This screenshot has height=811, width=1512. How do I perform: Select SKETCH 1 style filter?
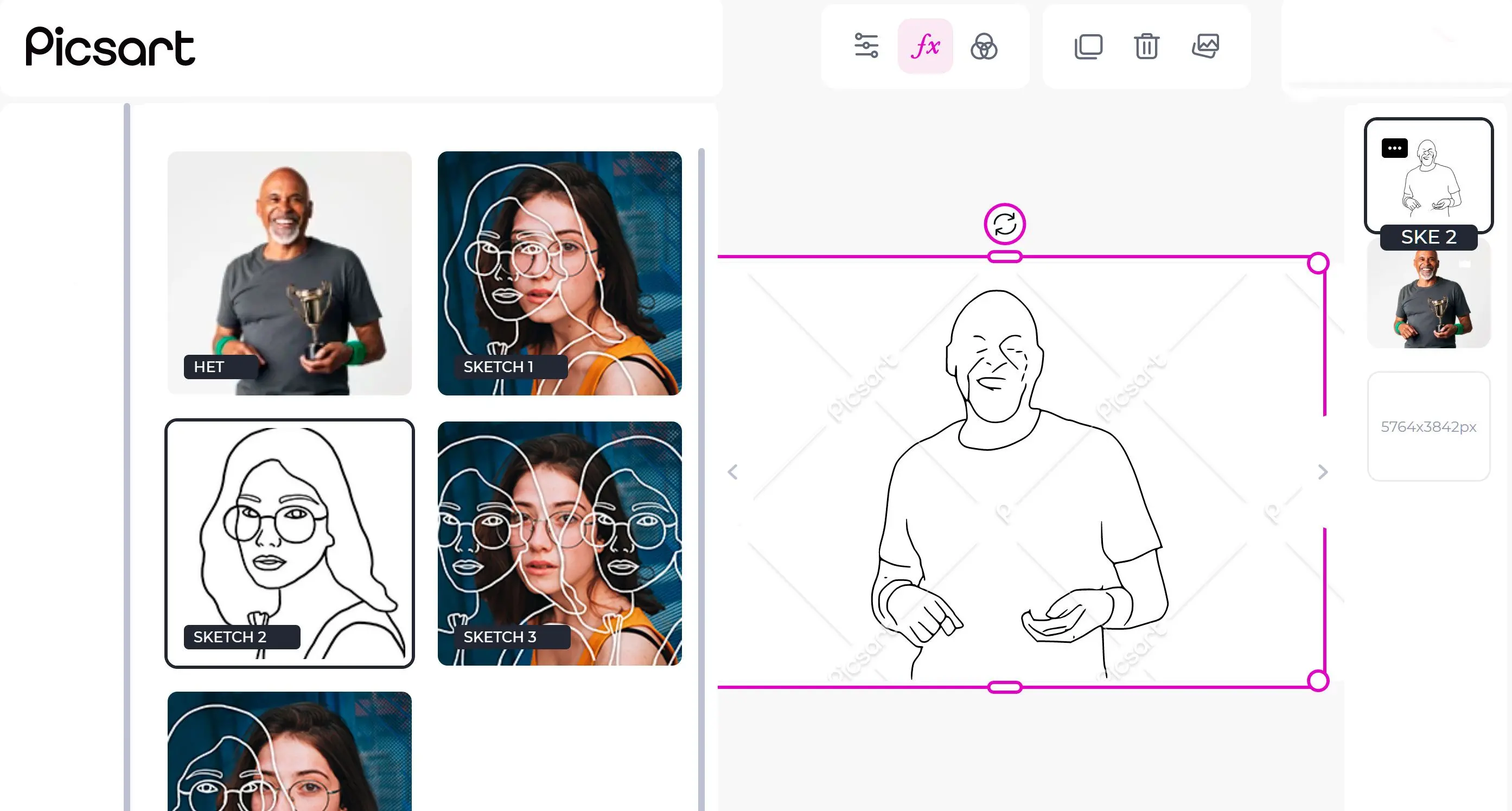(559, 273)
